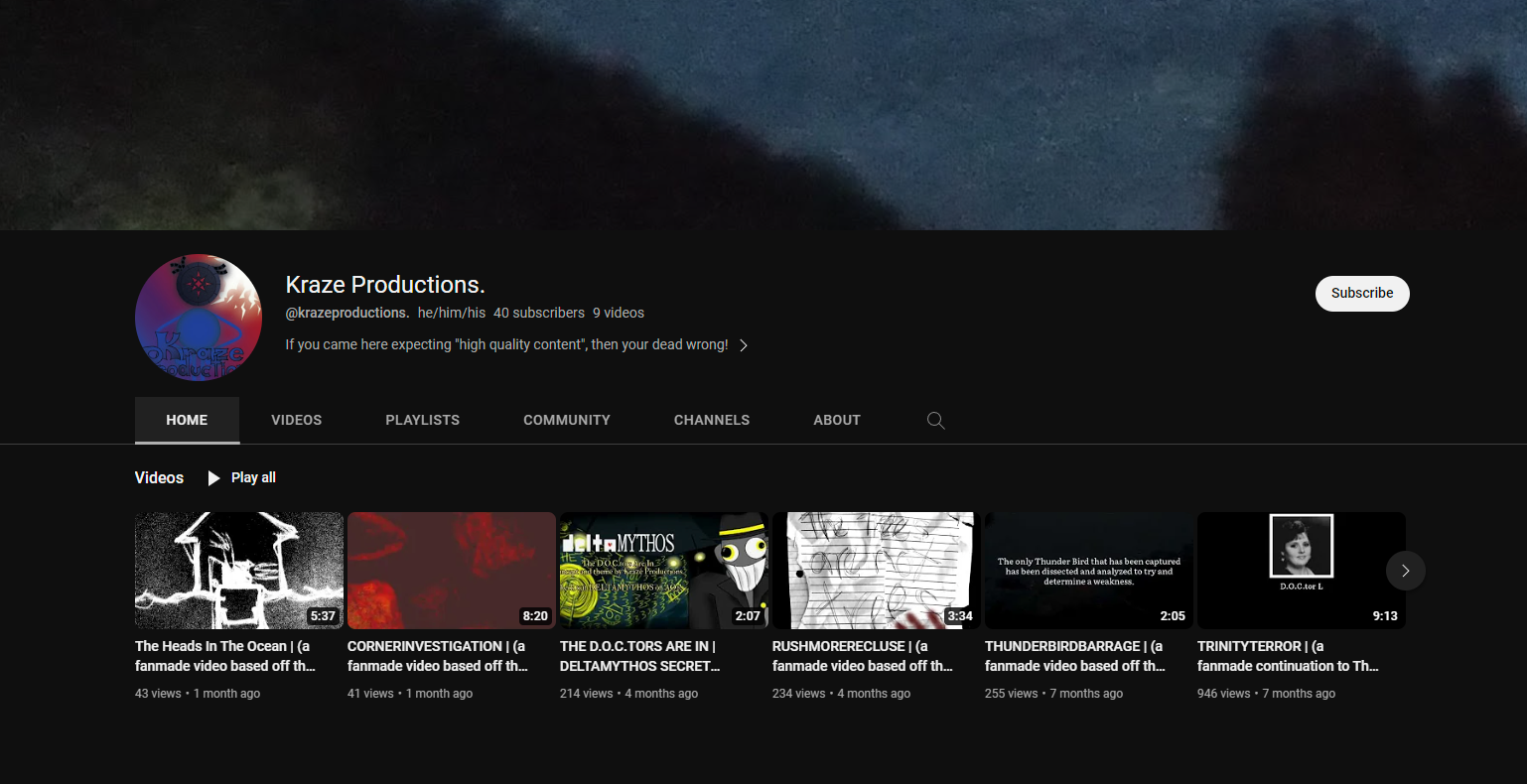This screenshot has height=784, width=1527.
Task: Open the THUNDERBIRDBARRAGE video title
Action: click(1076, 656)
